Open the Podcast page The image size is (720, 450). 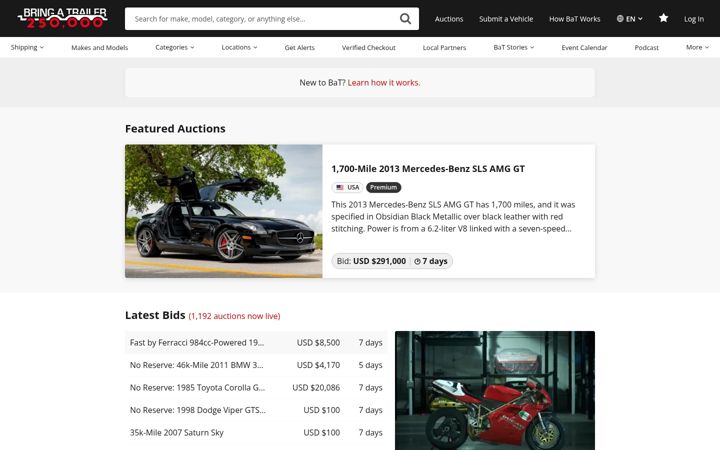(x=646, y=47)
